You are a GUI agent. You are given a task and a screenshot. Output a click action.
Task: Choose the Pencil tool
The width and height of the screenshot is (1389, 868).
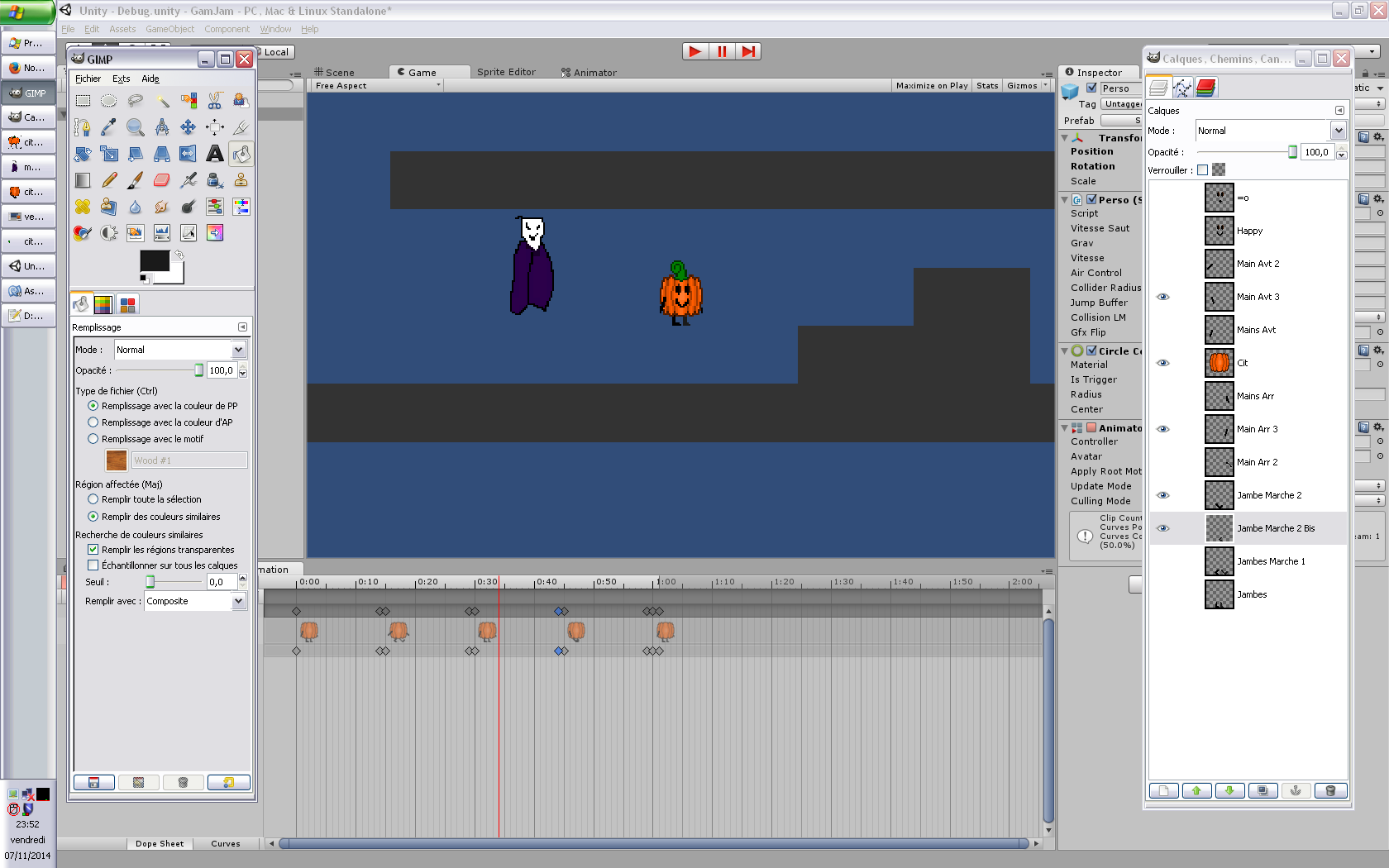109,180
